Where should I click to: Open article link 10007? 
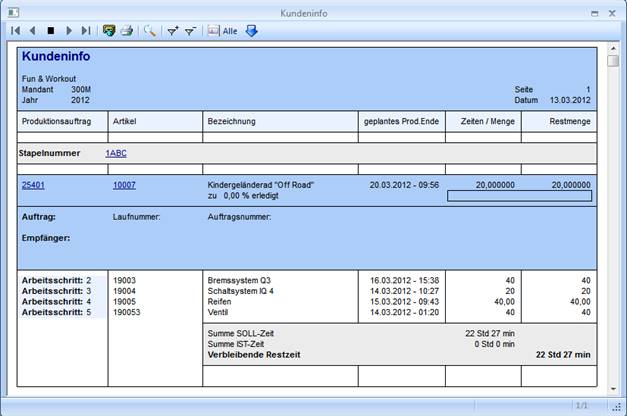124,185
